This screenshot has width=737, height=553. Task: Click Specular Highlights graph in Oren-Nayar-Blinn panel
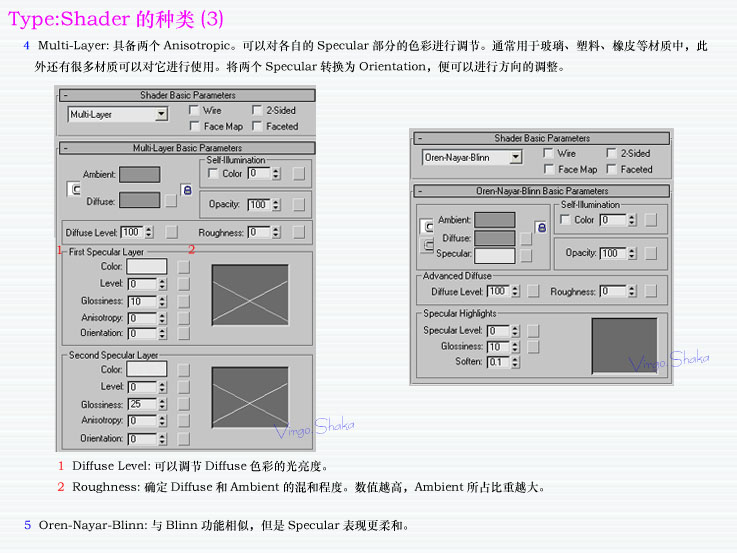(x=624, y=346)
